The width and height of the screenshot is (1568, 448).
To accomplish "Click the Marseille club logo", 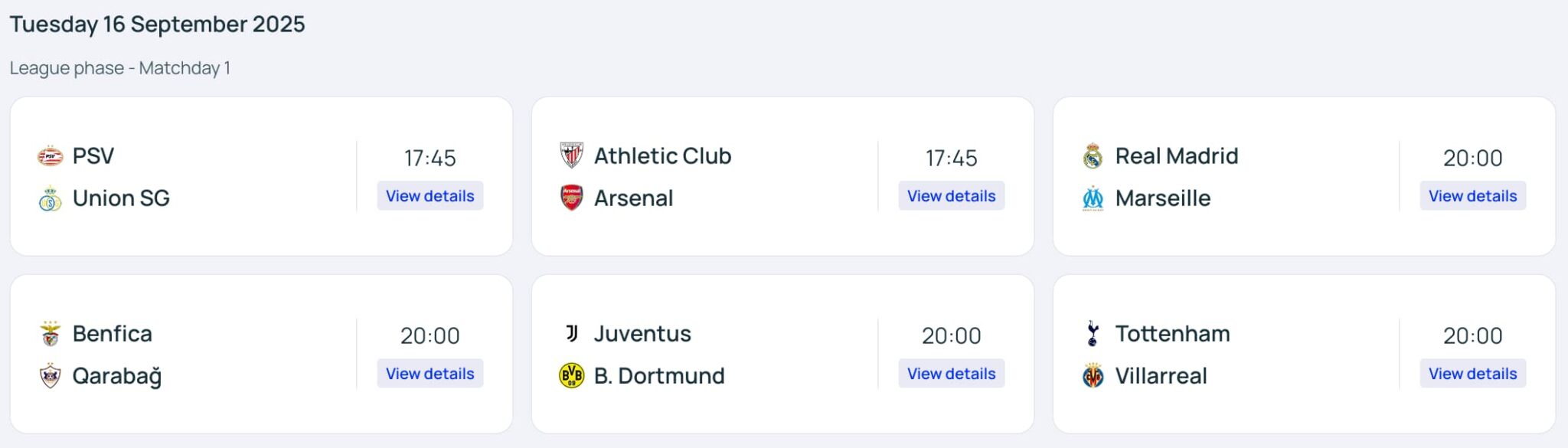I will 1093,199.
